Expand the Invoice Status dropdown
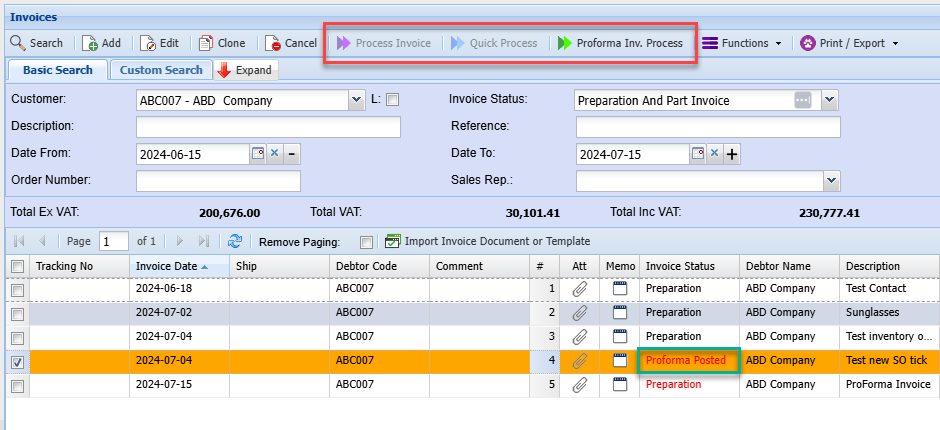Image resolution: width=940 pixels, height=430 pixels. pos(829,100)
